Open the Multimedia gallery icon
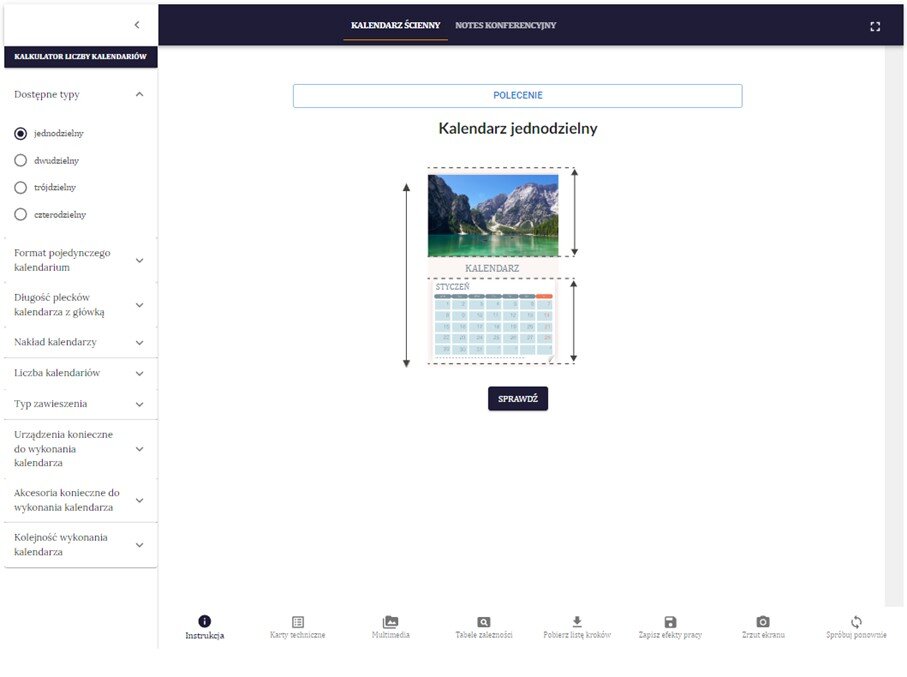This screenshot has width=907, height=677. [390, 622]
